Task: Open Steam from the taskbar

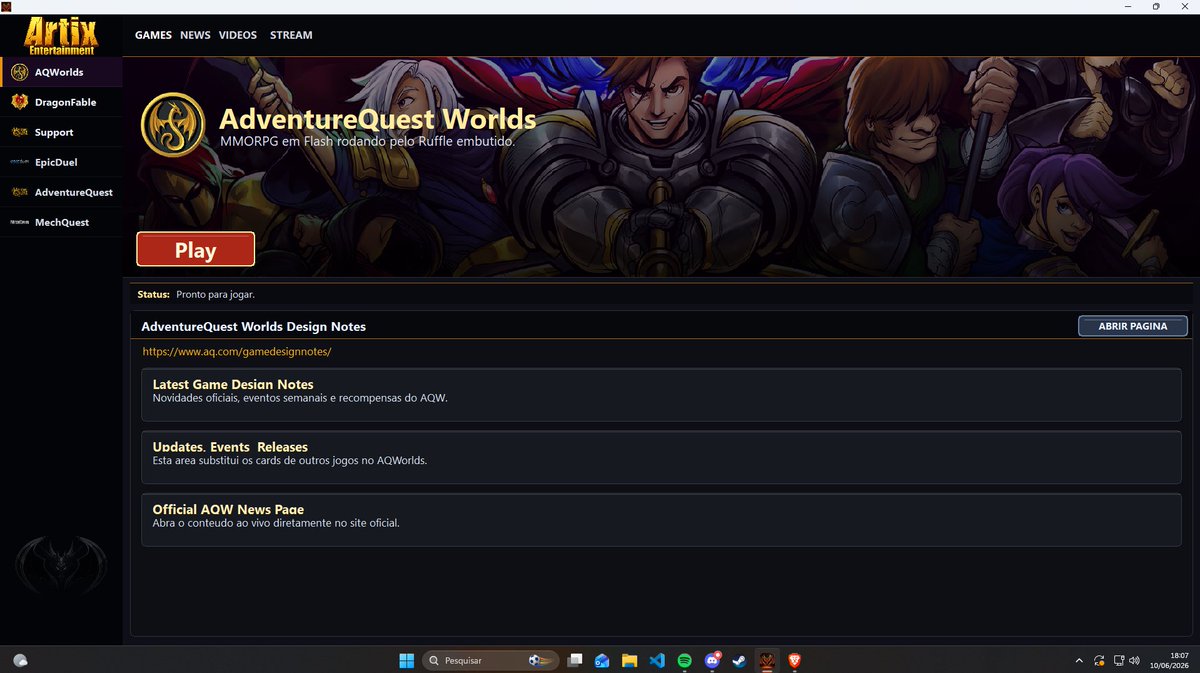Action: click(x=739, y=660)
